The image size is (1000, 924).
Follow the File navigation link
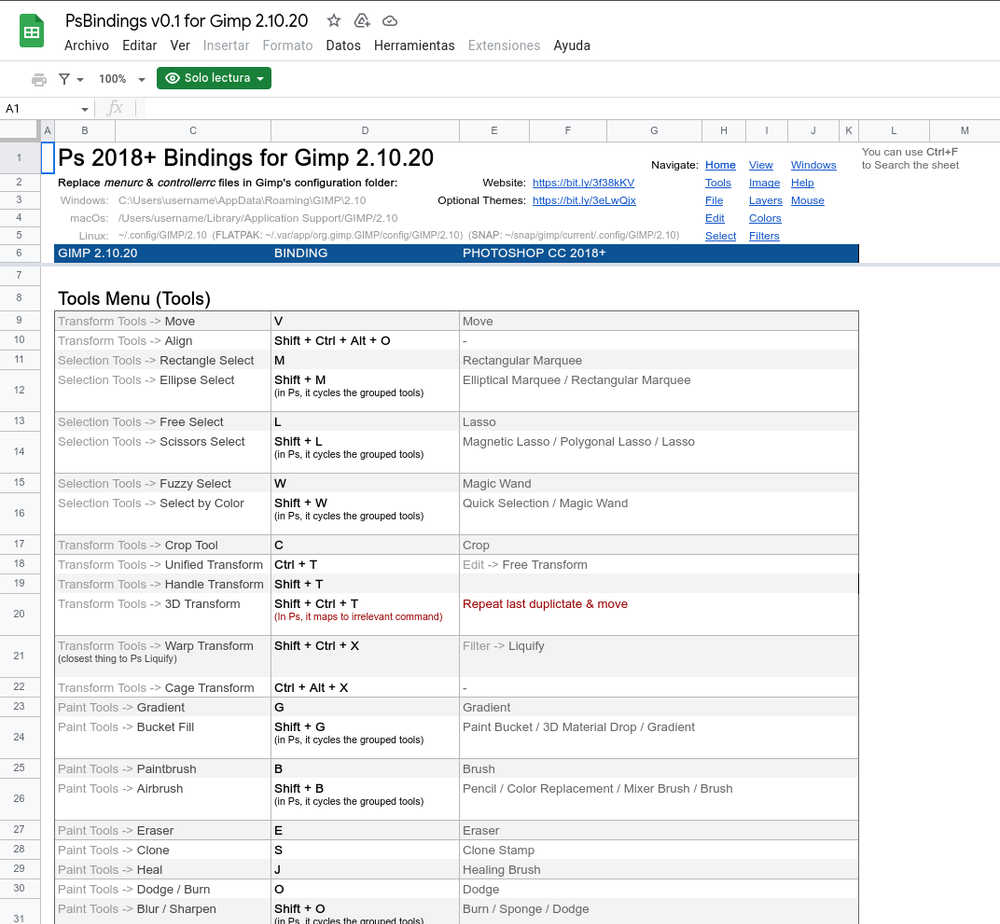tap(714, 200)
